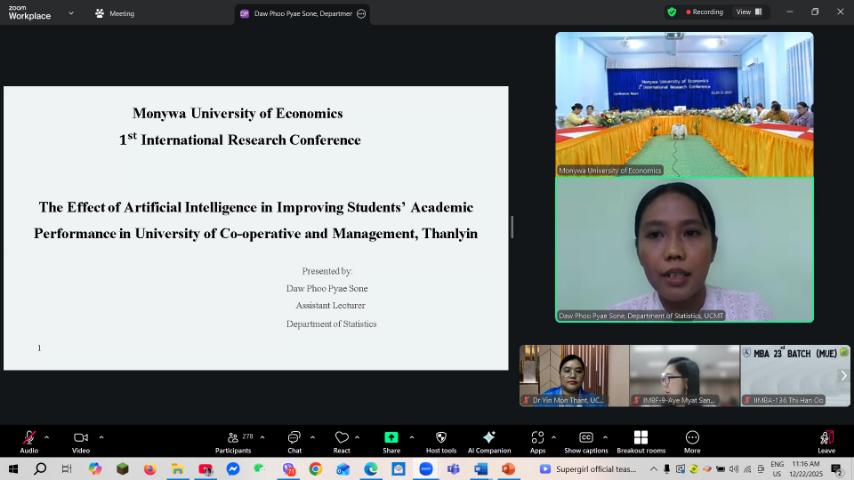Screen dimensions: 854x480
Task: Open the Apps icon in toolbar
Action: (538, 438)
